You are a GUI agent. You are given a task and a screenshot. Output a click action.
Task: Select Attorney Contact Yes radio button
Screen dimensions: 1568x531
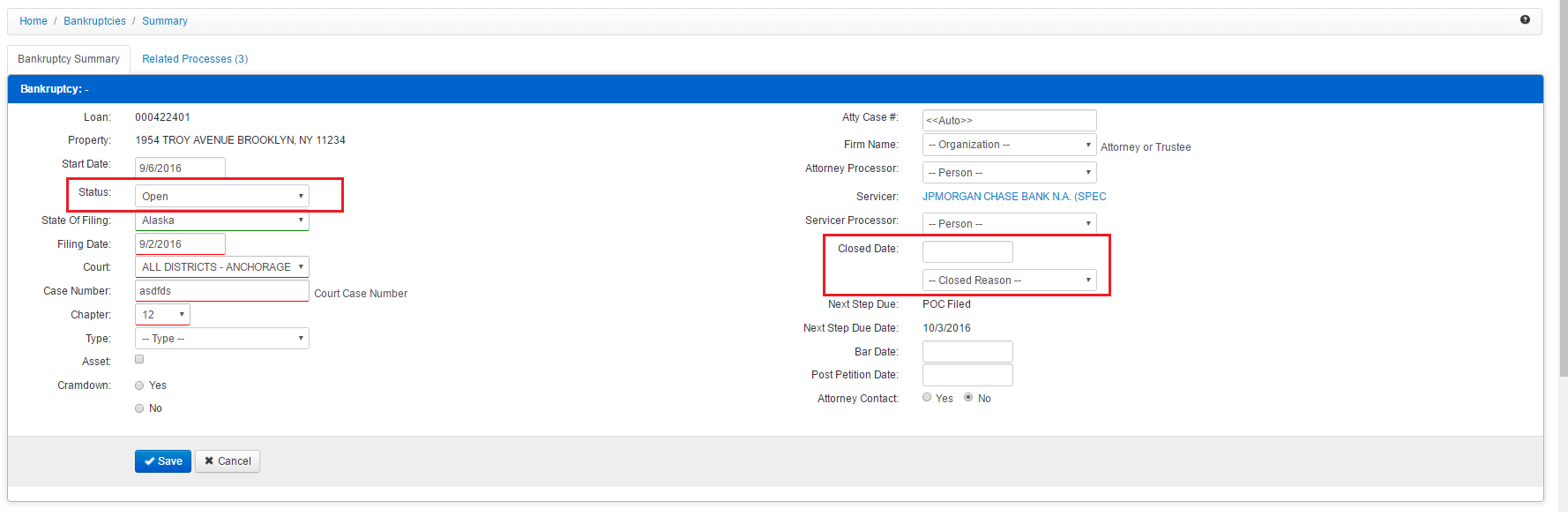click(927, 397)
